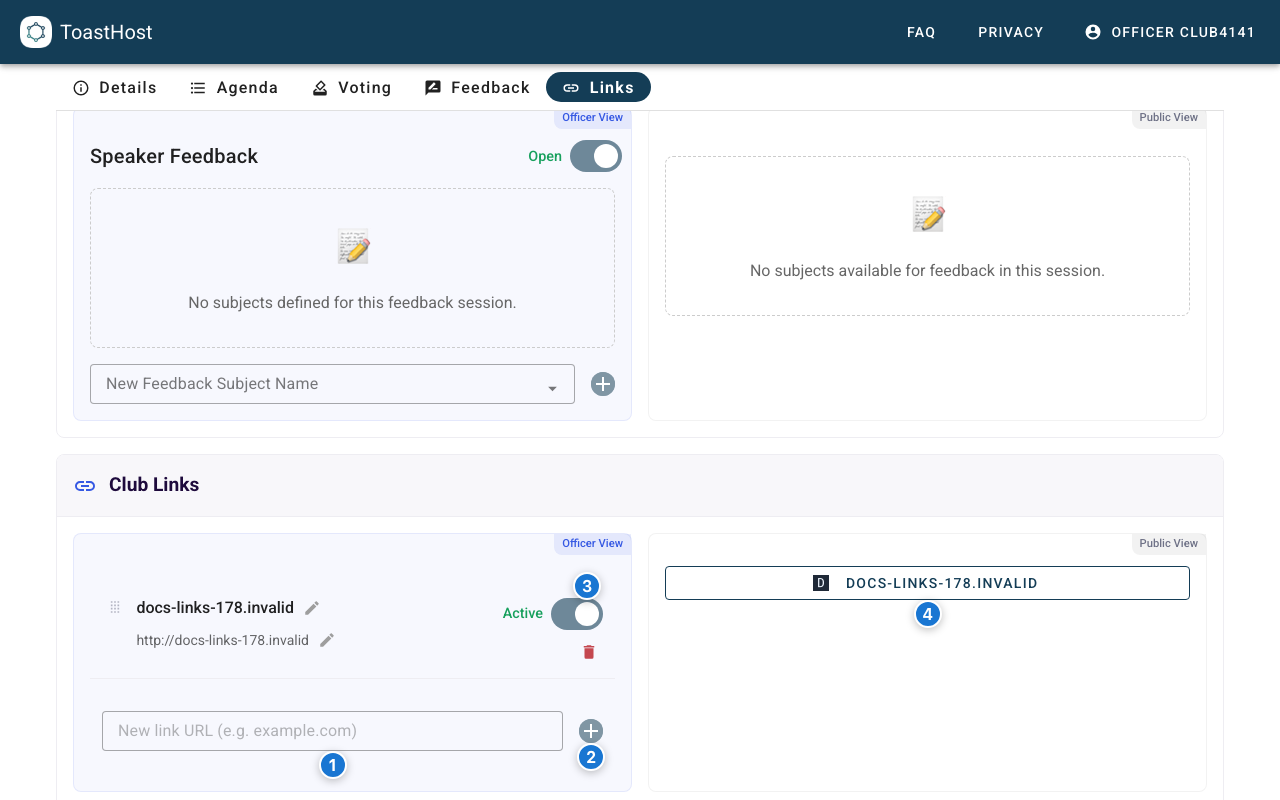Select the Feedback tab
Viewport: 1280px width, 800px height.
[x=477, y=88]
